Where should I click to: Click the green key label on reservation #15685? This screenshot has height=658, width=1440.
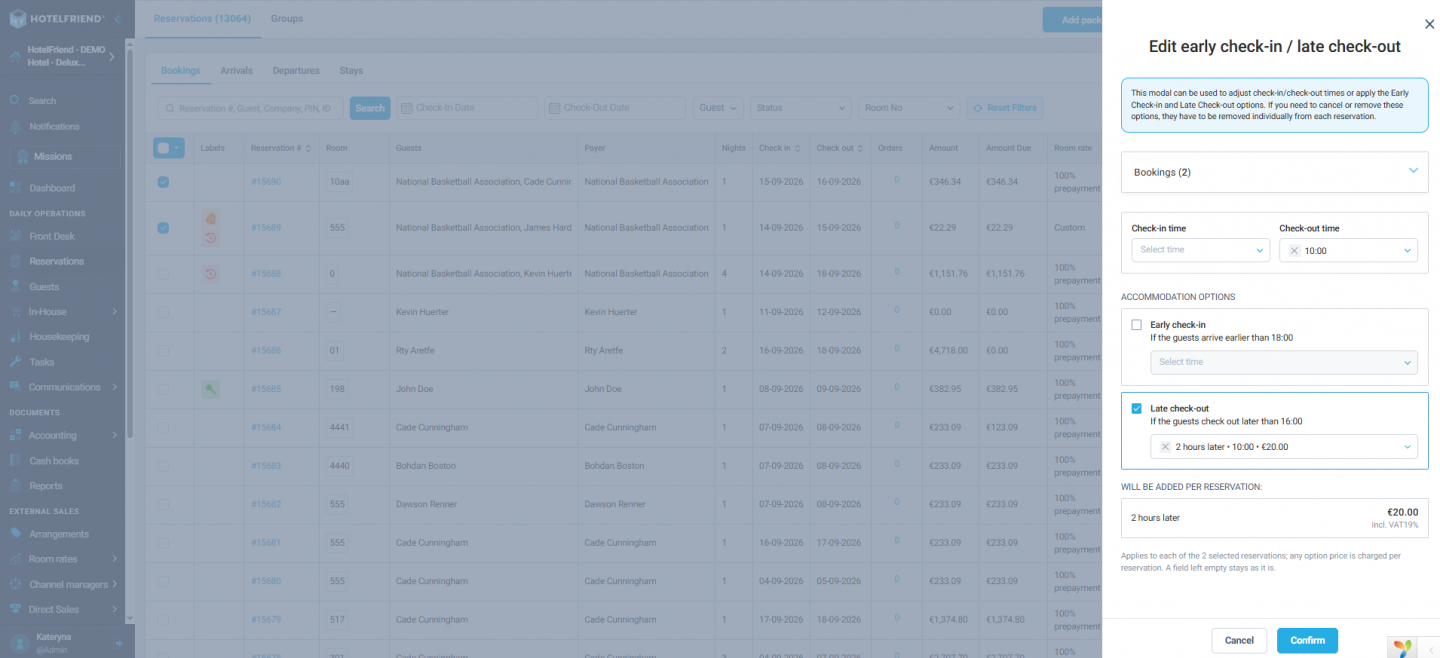[x=210, y=389]
